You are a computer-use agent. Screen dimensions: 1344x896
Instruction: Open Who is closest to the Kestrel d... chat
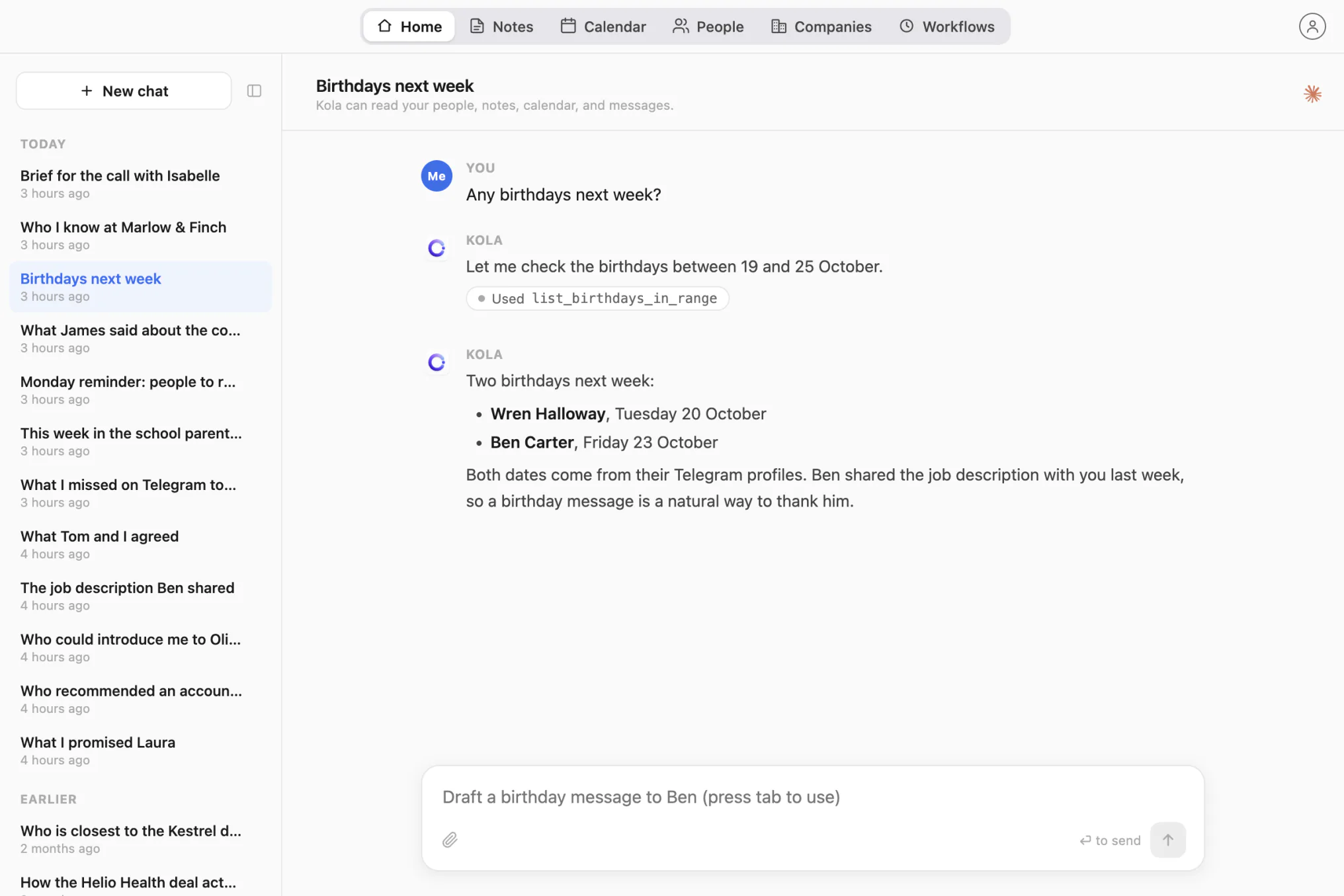pyautogui.click(x=140, y=838)
